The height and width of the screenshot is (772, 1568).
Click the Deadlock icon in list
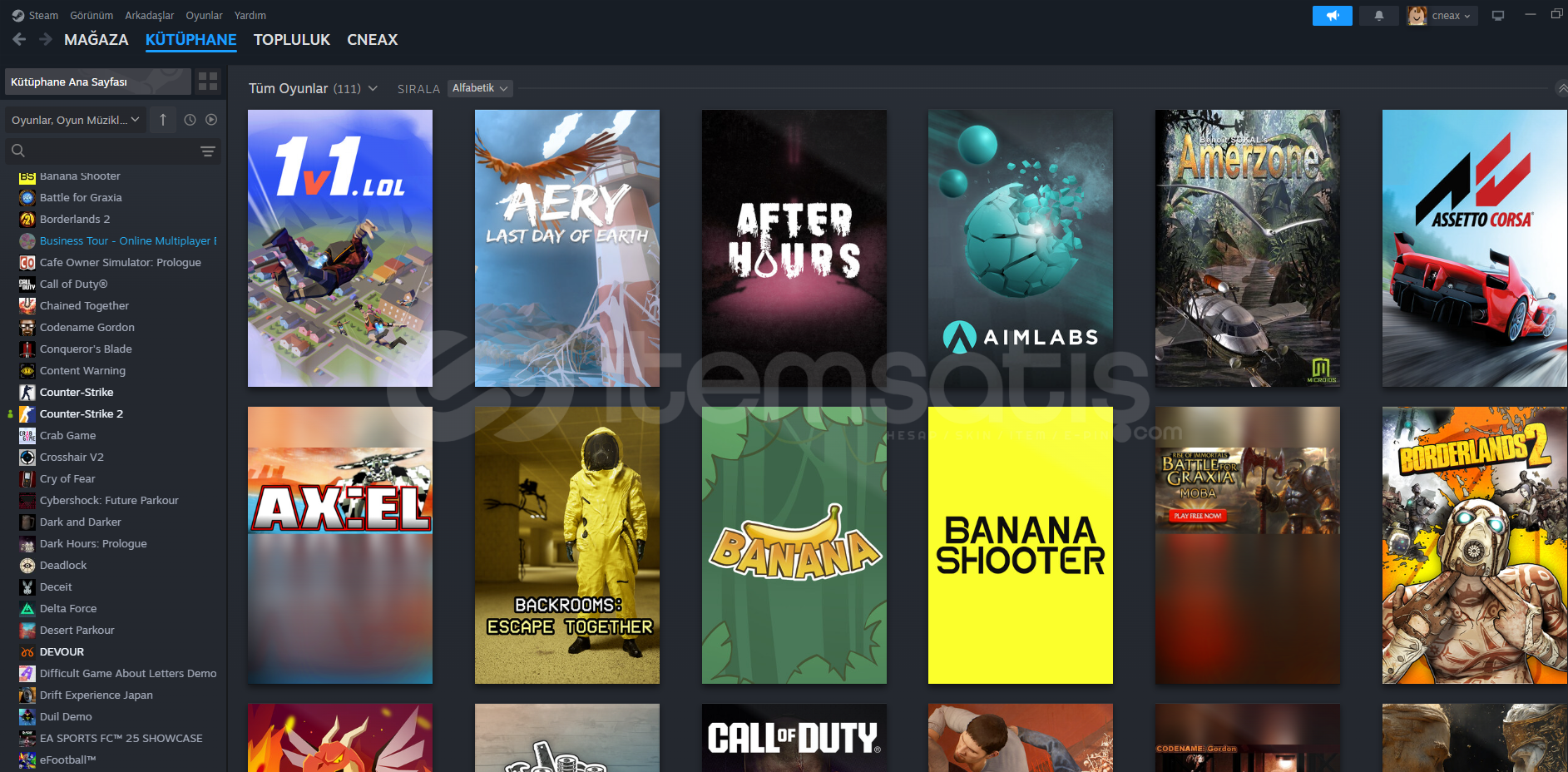coord(27,565)
